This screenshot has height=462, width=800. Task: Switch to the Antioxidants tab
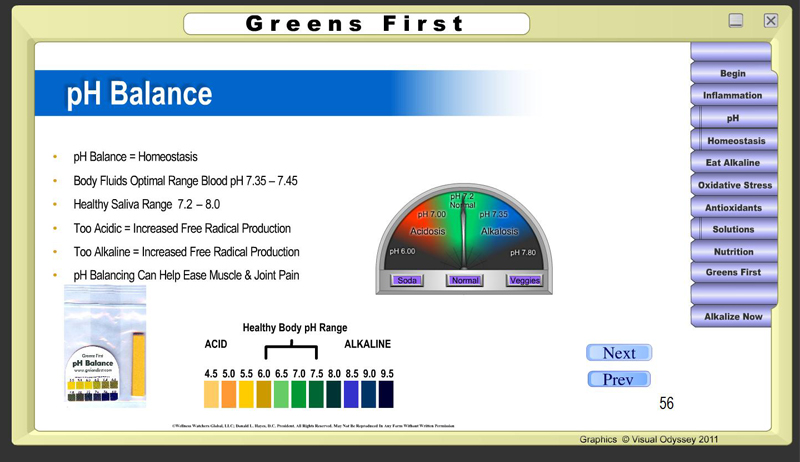732,208
